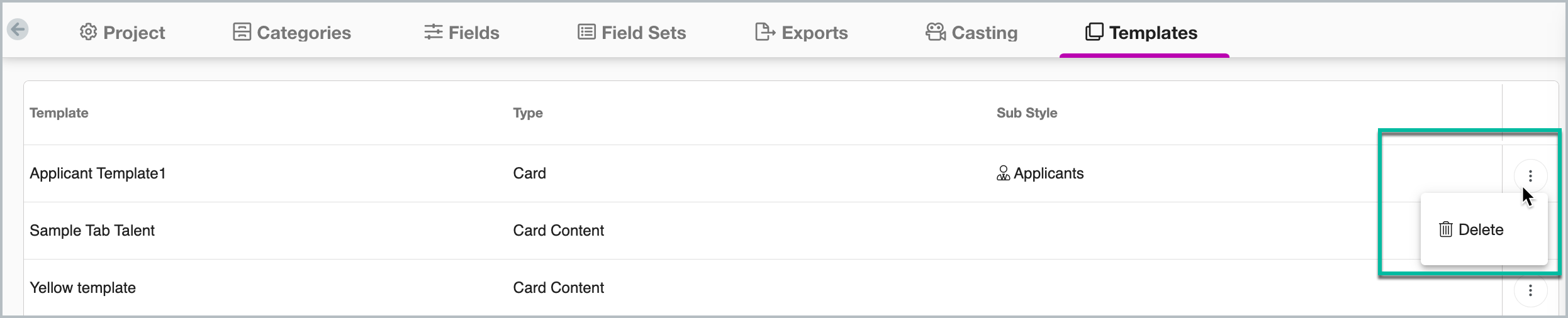This screenshot has width=1568, height=318.
Task: Click the Casting camera icon
Action: 936,32
